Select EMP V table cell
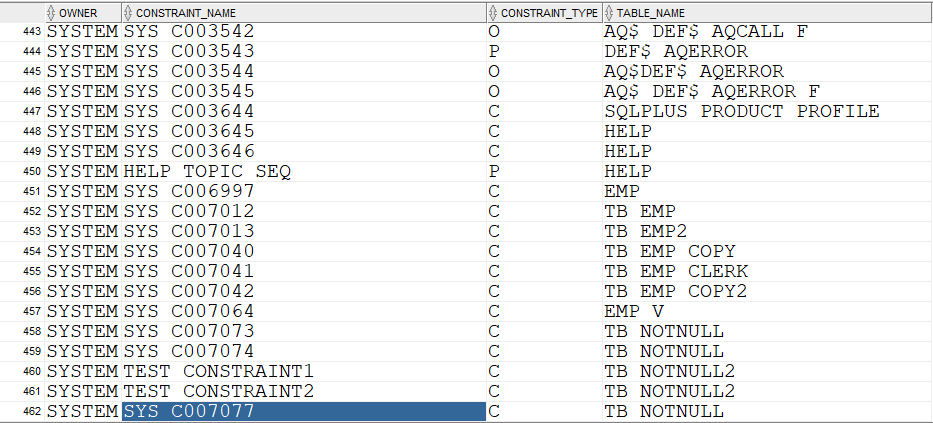933x423 pixels. point(768,311)
